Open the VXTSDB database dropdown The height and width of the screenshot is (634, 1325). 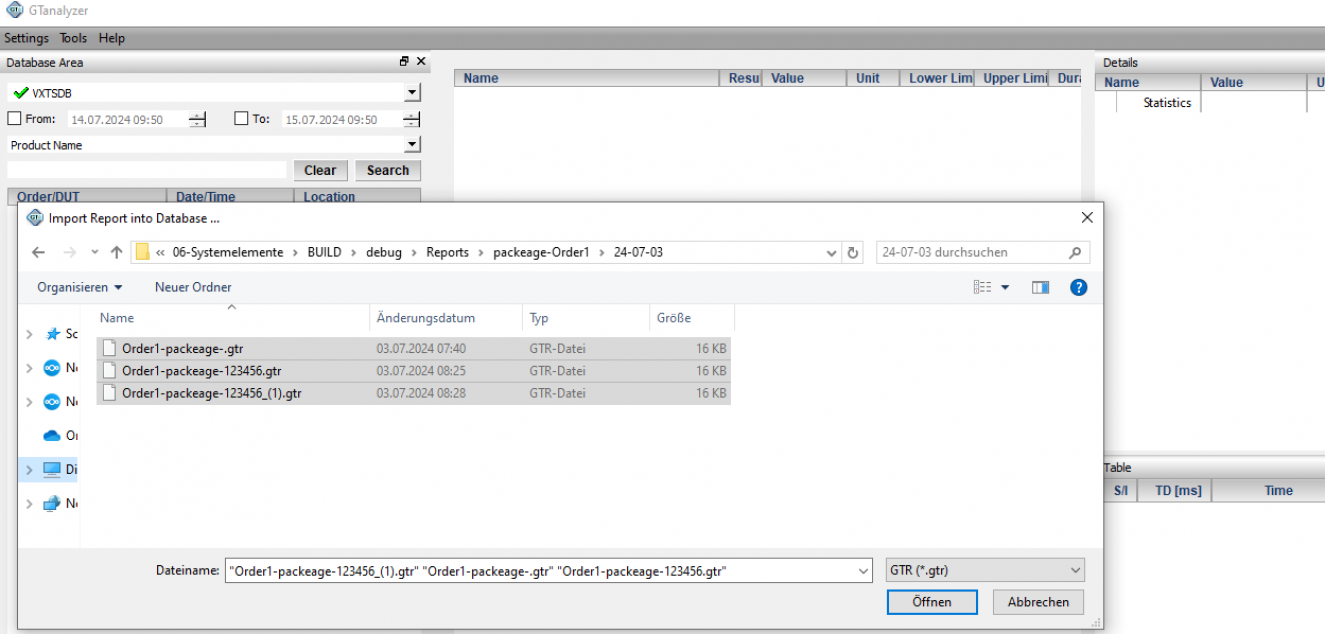(412, 93)
